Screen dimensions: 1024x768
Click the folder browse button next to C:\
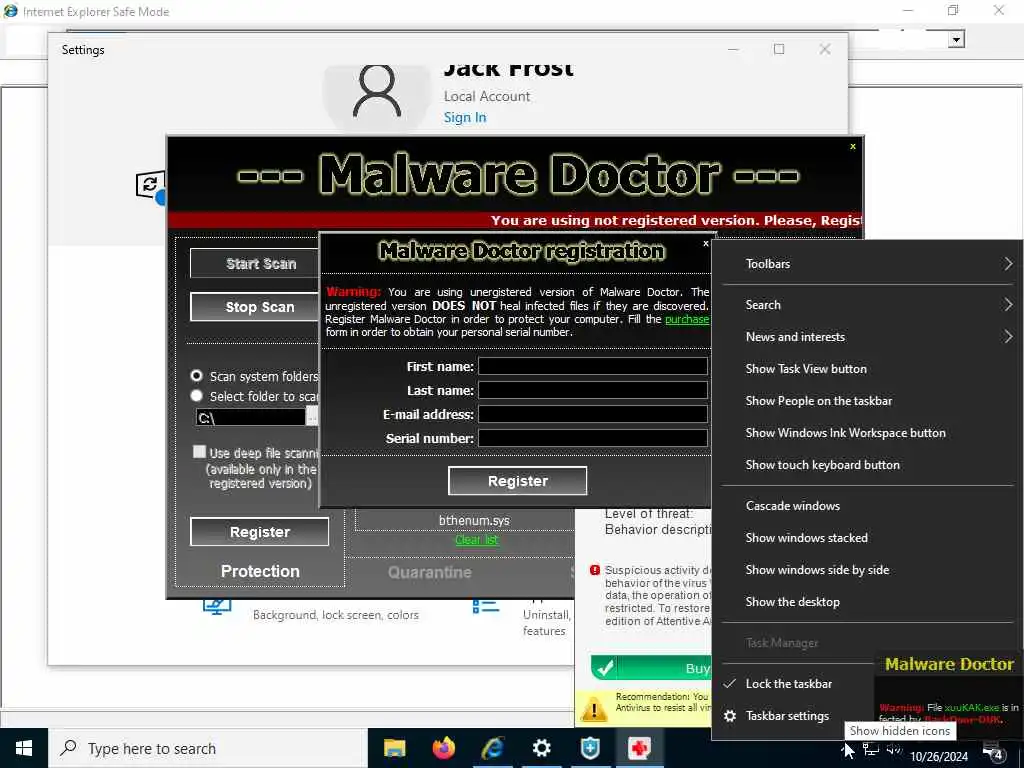(x=312, y=416)
